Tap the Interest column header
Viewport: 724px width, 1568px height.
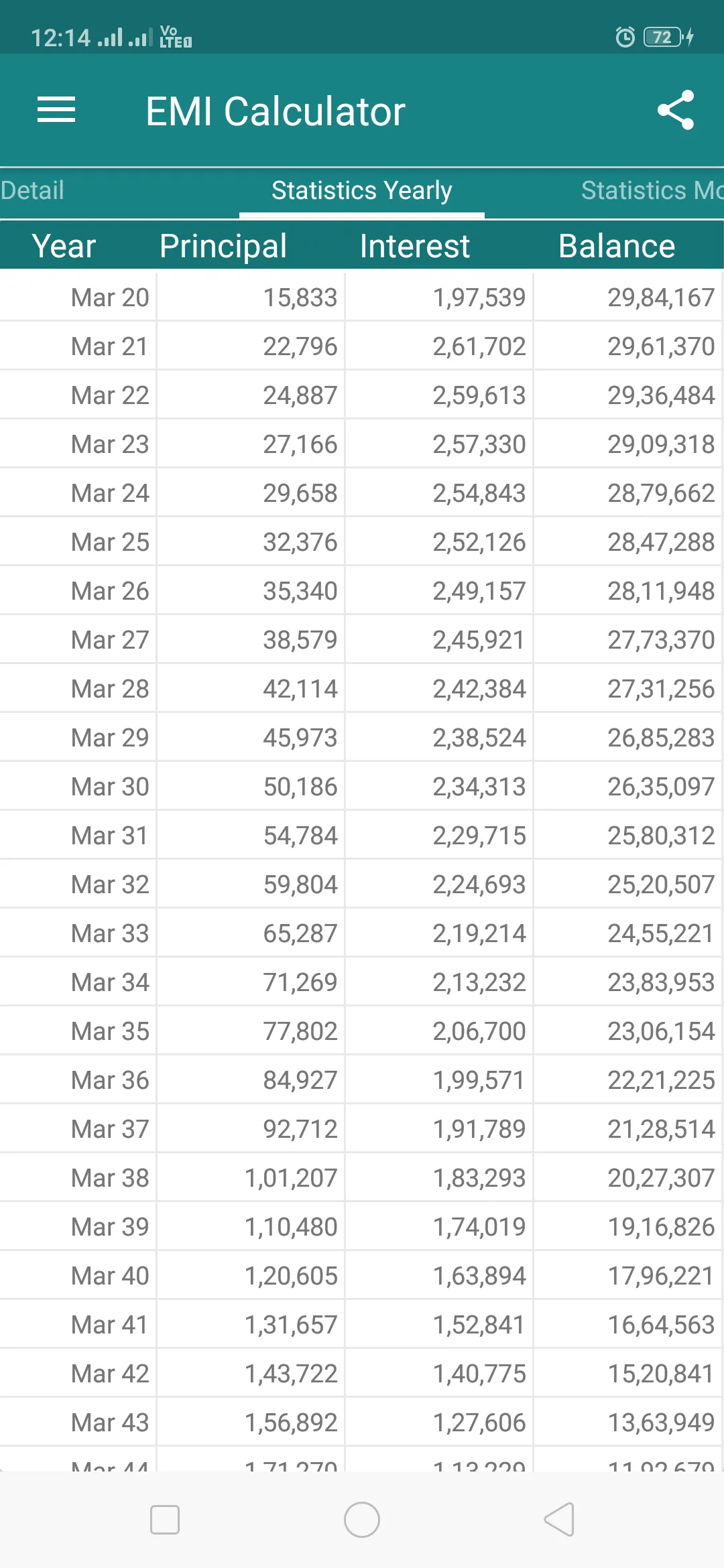(x=415, y=246)
